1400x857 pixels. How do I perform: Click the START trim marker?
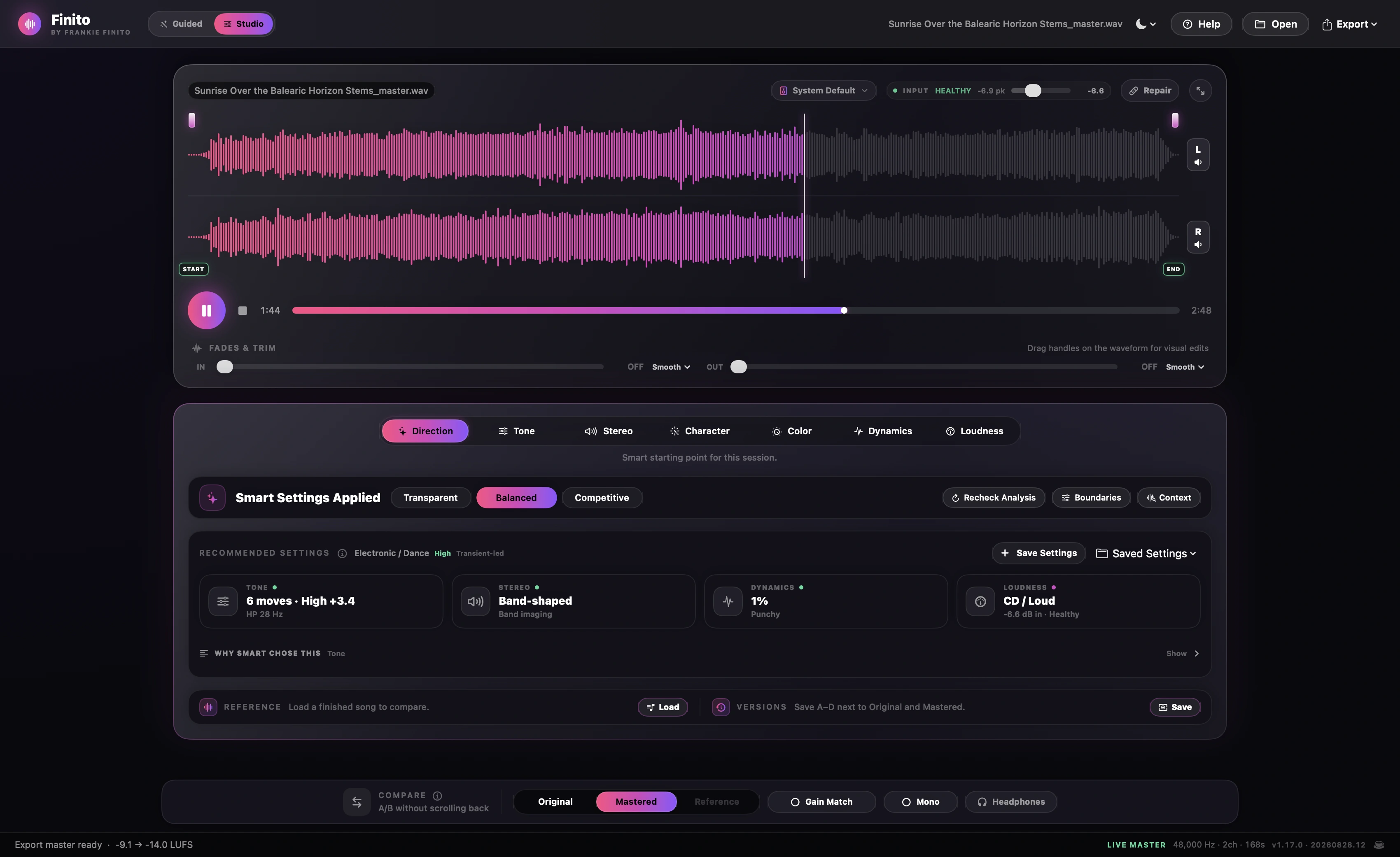pyautogui.click(x=193, y=269)
